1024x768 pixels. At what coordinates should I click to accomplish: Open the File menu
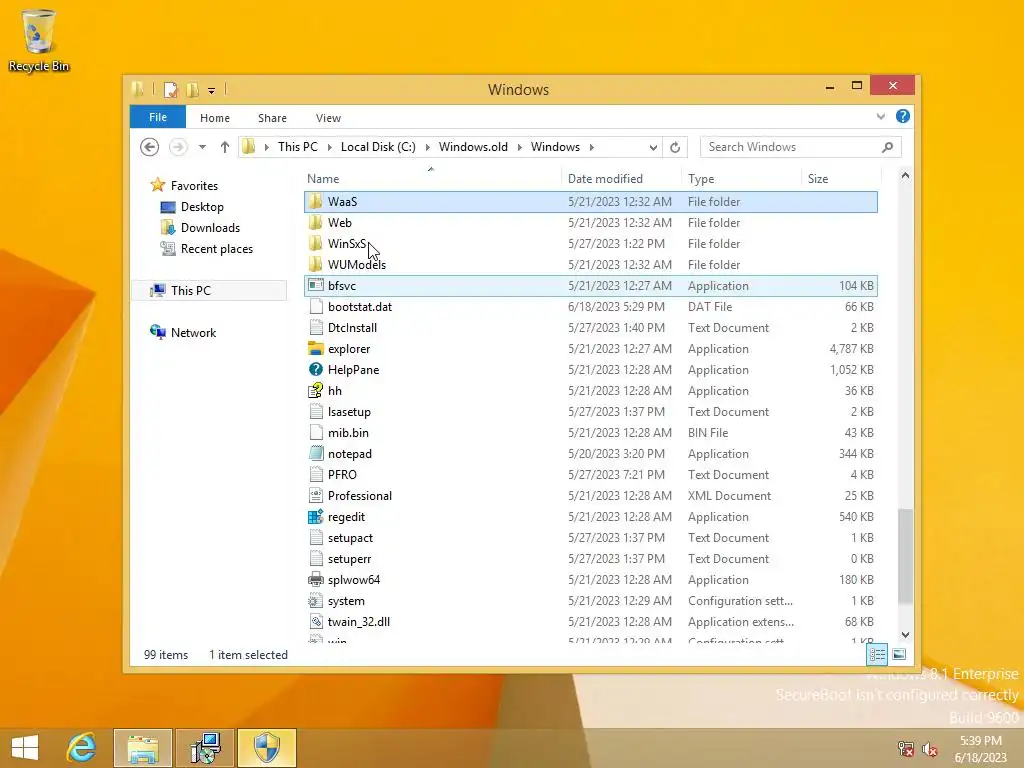pos(158,118)
